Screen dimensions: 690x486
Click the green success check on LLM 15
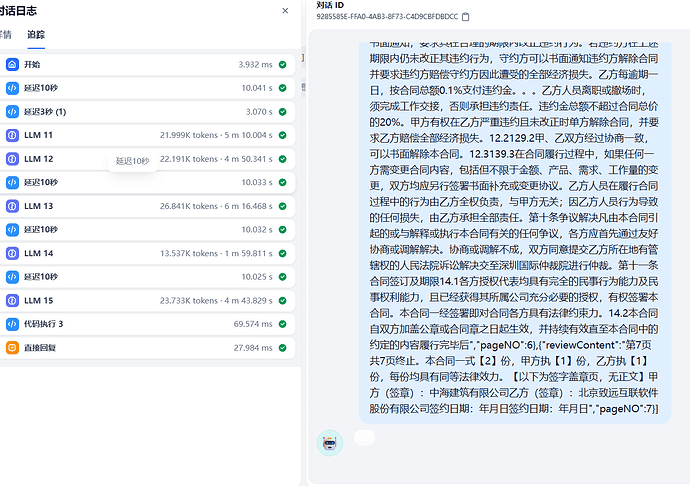click(x=283, y=300)
